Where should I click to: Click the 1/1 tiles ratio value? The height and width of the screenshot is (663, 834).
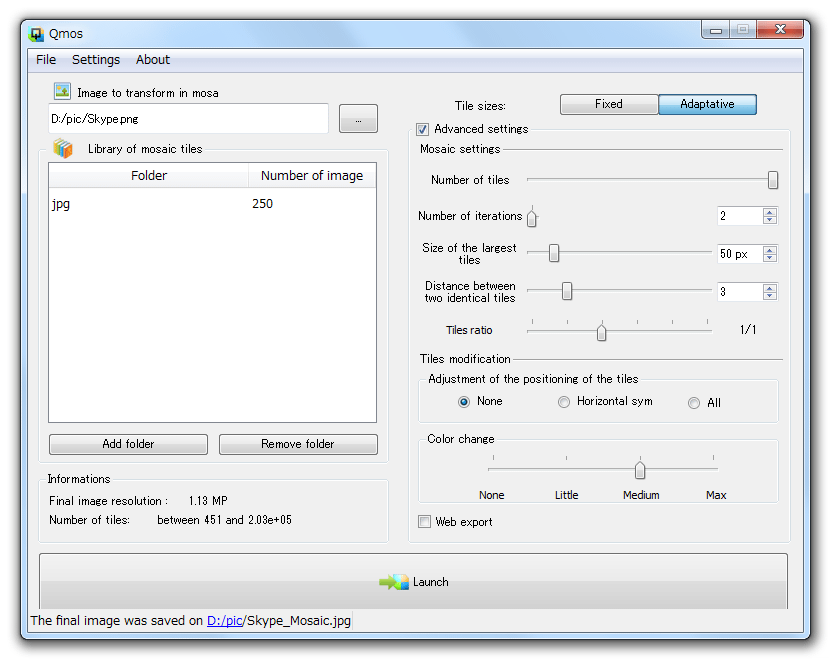748,330
